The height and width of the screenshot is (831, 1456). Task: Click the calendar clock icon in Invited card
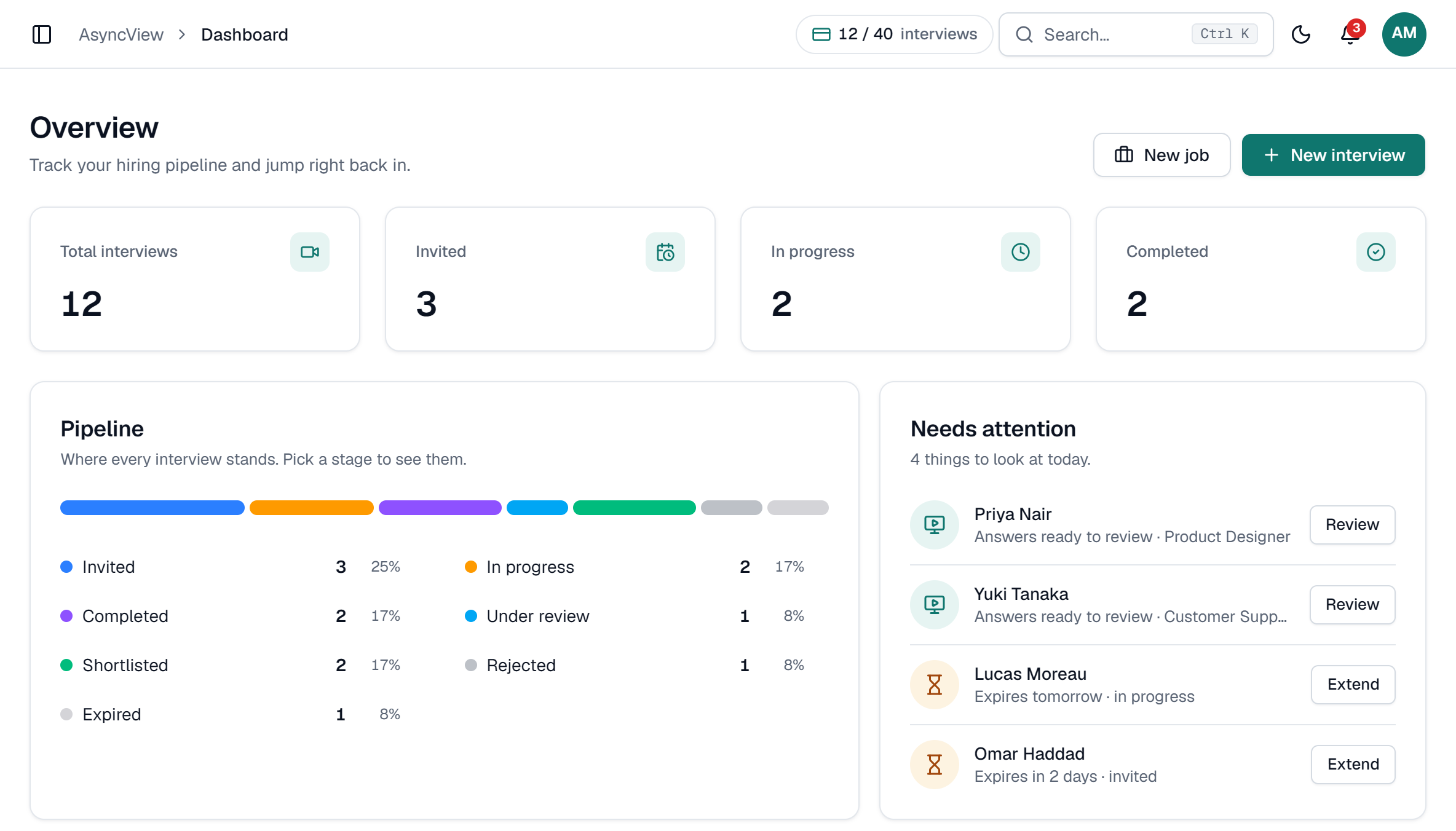[x=665, y=252]
